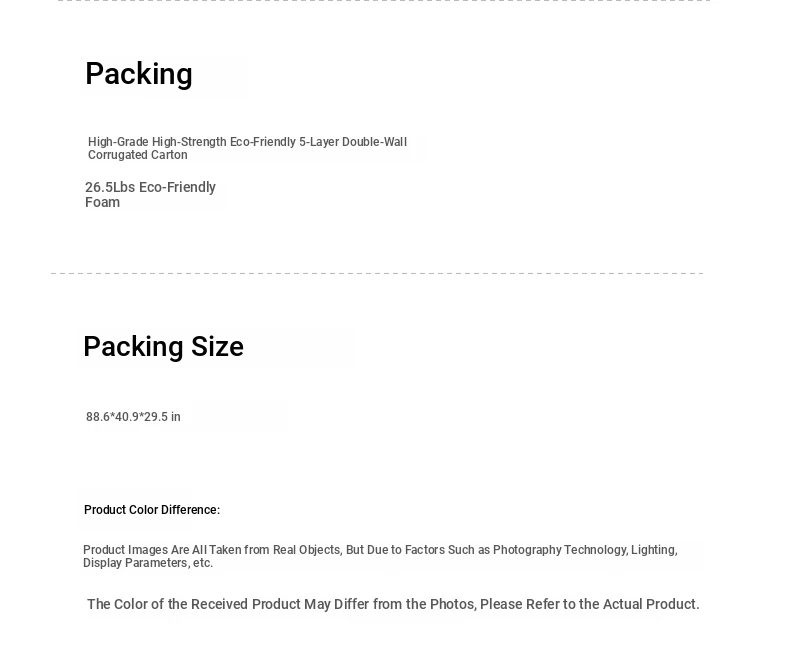790x646 pixels.
Task: Click the word Size in the heading
Action: (x=218, y=347)
